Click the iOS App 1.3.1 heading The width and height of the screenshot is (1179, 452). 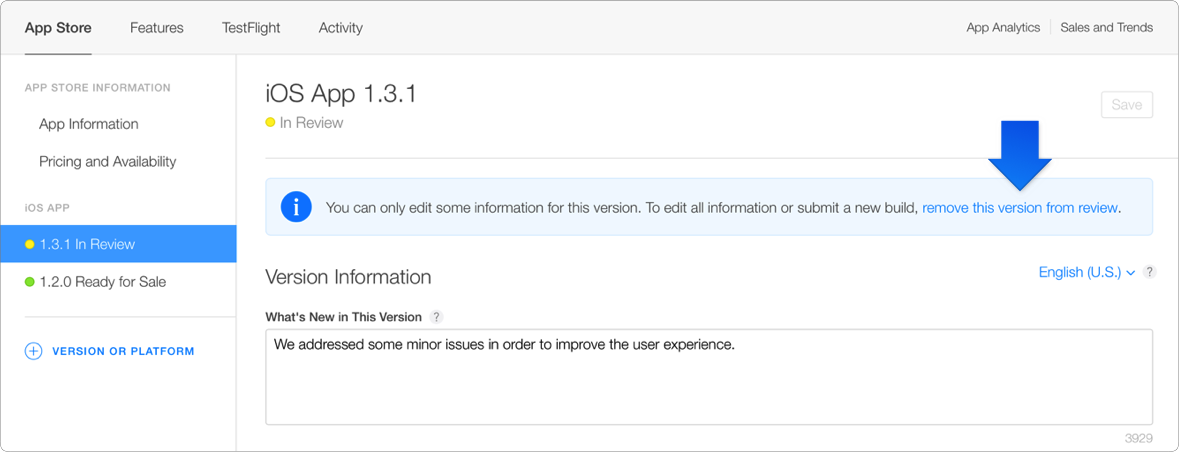coord(341,94)
